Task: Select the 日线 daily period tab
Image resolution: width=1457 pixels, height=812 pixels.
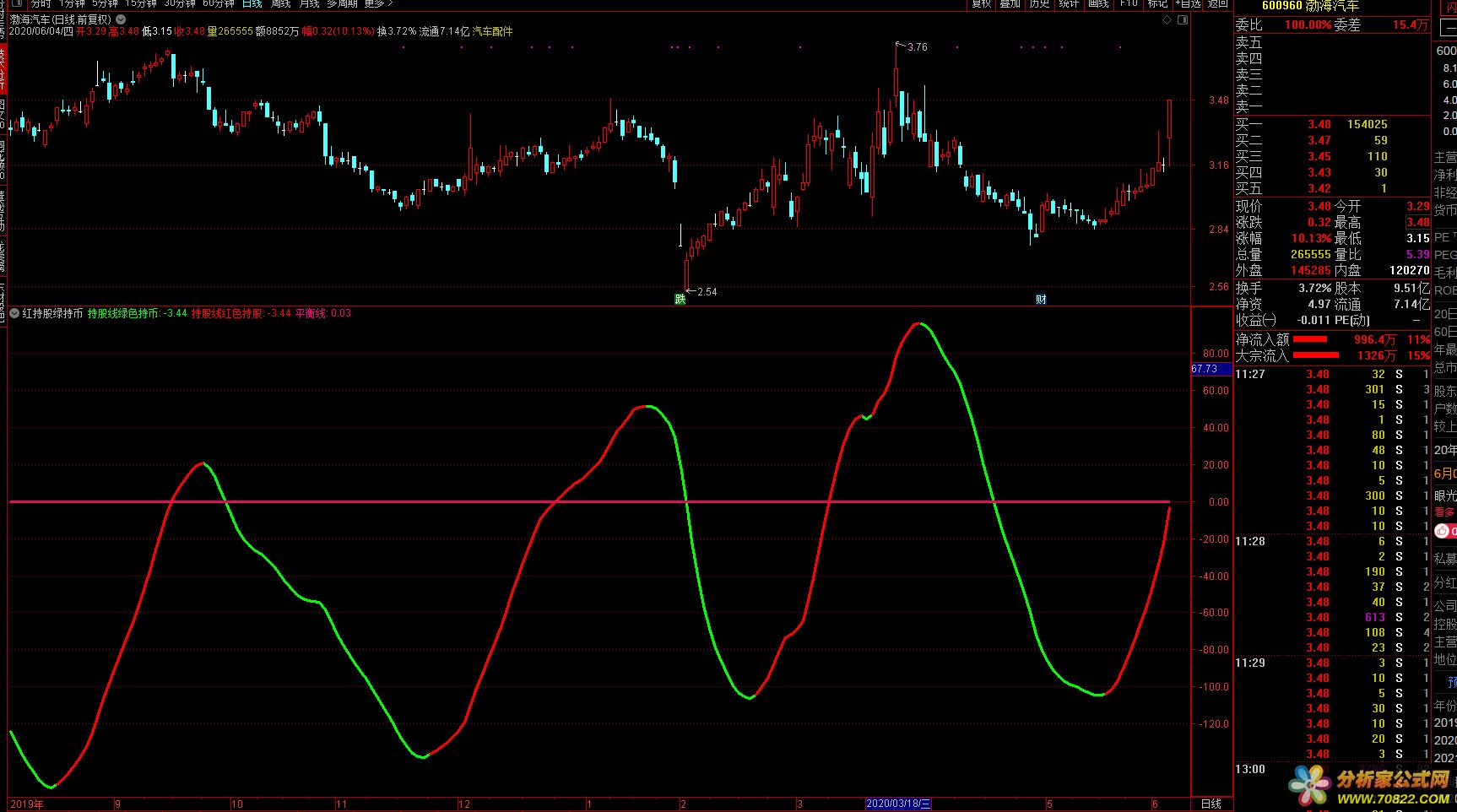Action: coord(252,3)
